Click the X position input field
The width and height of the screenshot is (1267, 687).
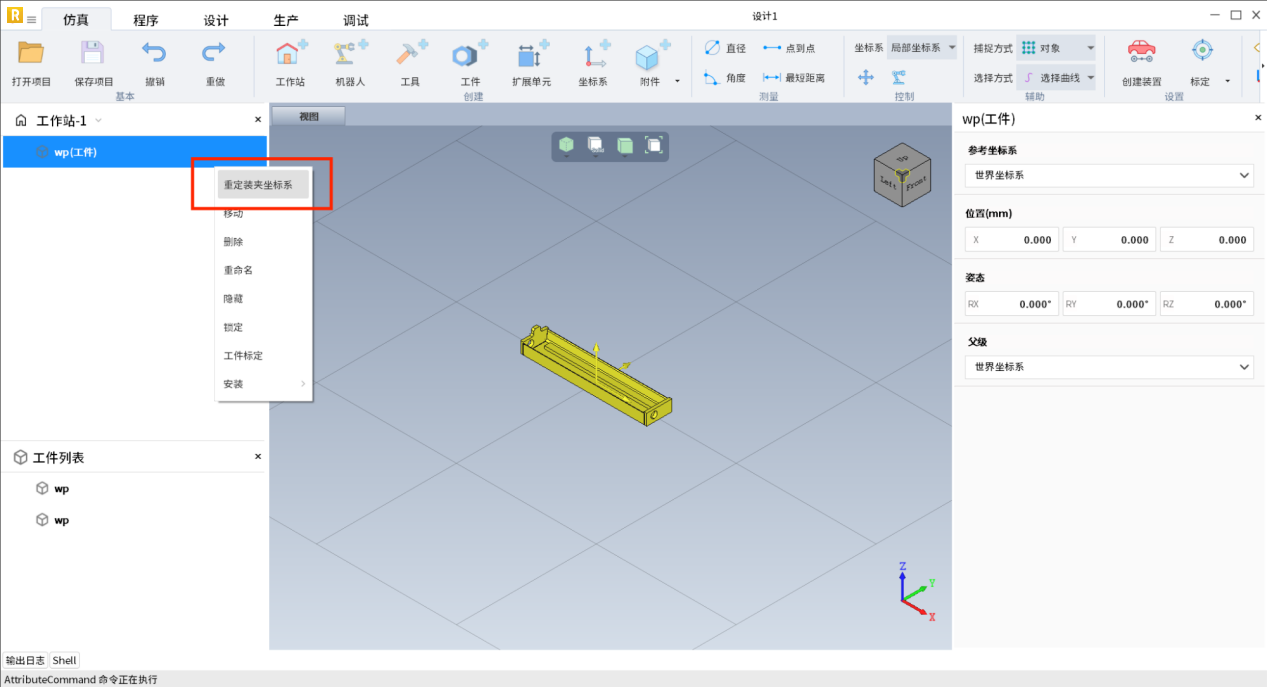[1010, 240]
